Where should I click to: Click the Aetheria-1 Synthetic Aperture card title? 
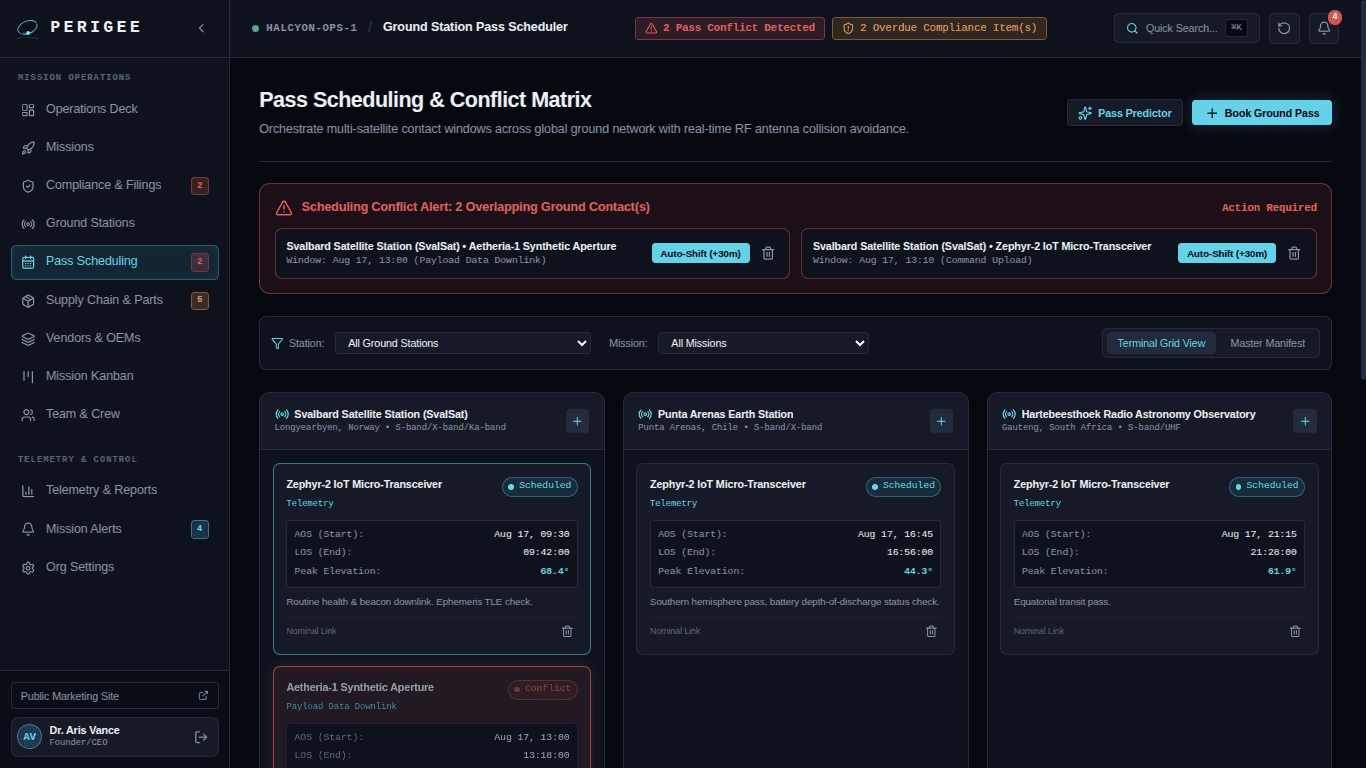tap(360, 687)
